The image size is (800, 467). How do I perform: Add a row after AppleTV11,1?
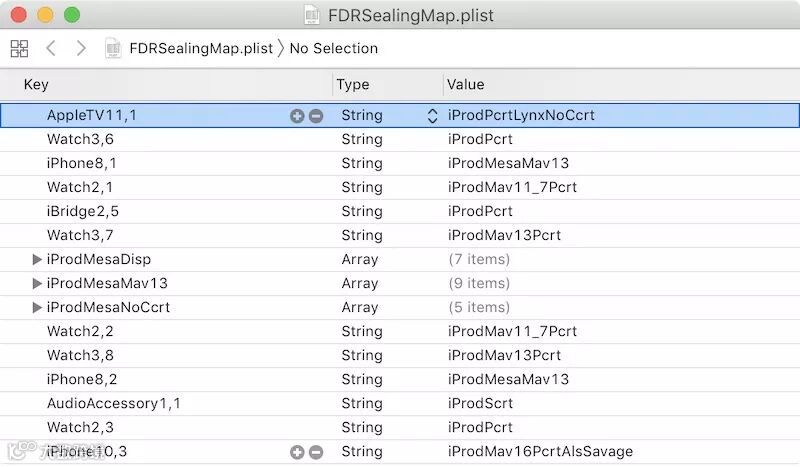297,116
